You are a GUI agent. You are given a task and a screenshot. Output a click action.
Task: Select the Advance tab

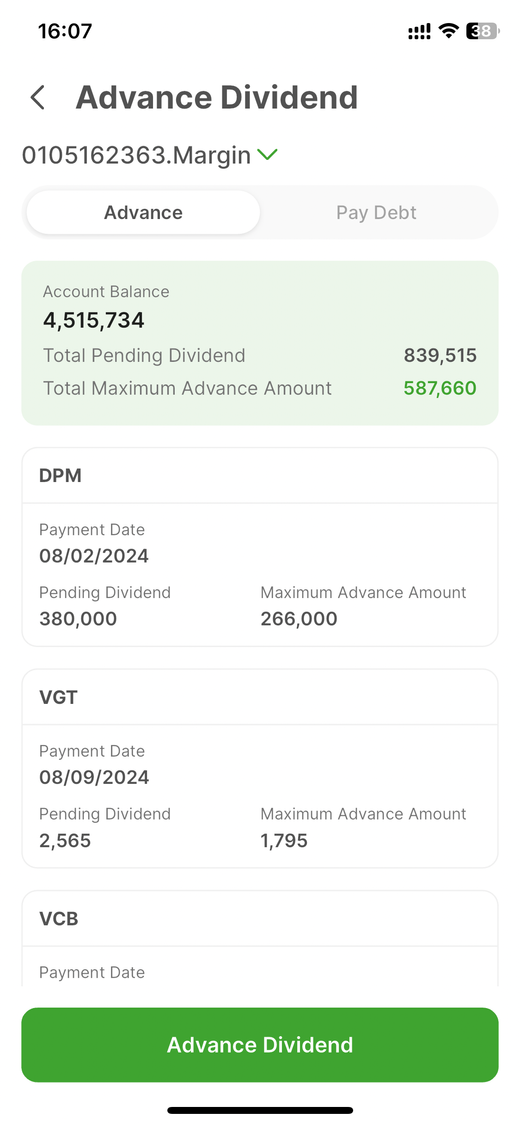click(143, 212)
